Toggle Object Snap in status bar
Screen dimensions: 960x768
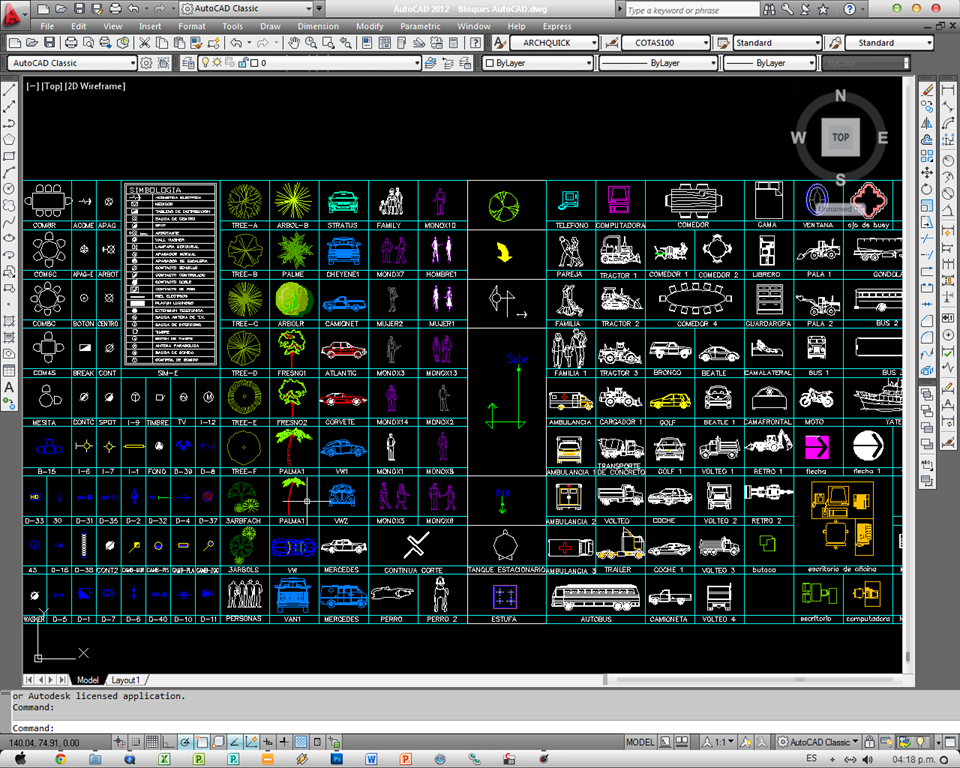click(x=202, y=742)
